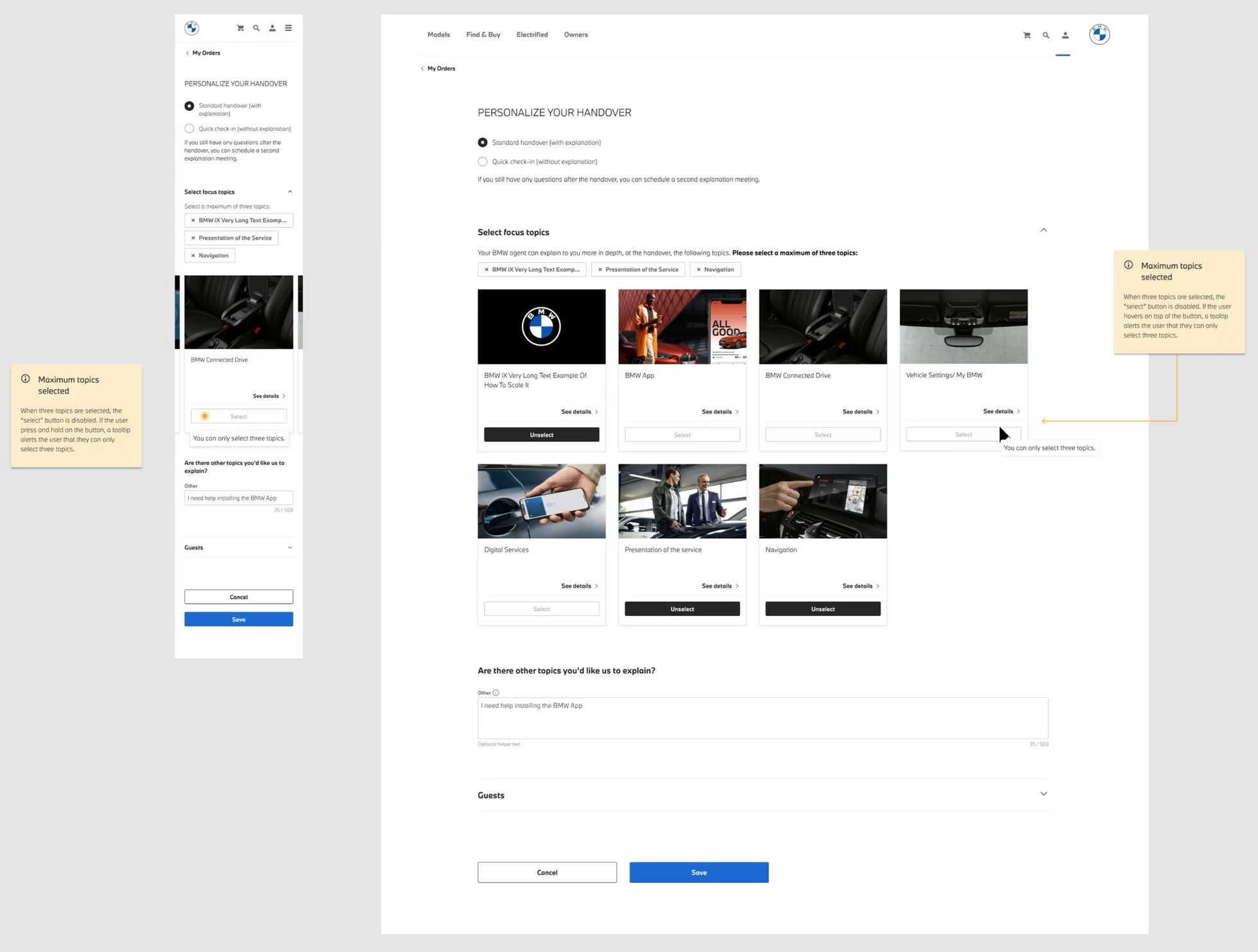Open the hamburger menu in mobile view
Image resolution: width=1258 pixels, height=952 pixels.
click(288, 28)
